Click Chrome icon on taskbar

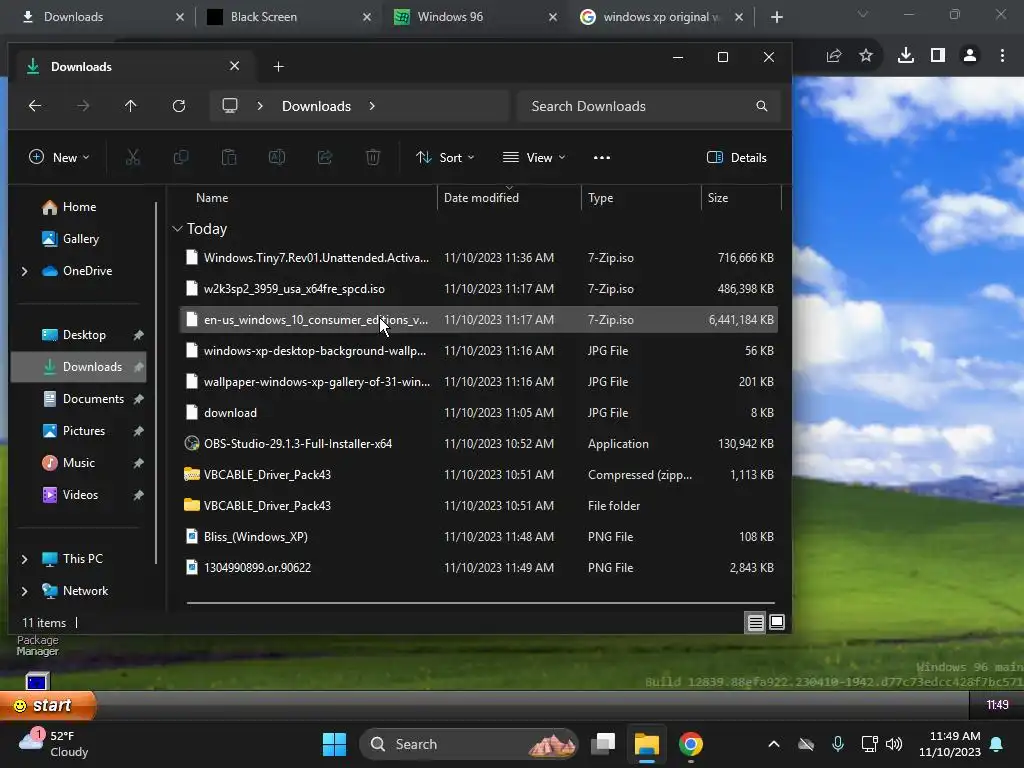tap(690, 744)
